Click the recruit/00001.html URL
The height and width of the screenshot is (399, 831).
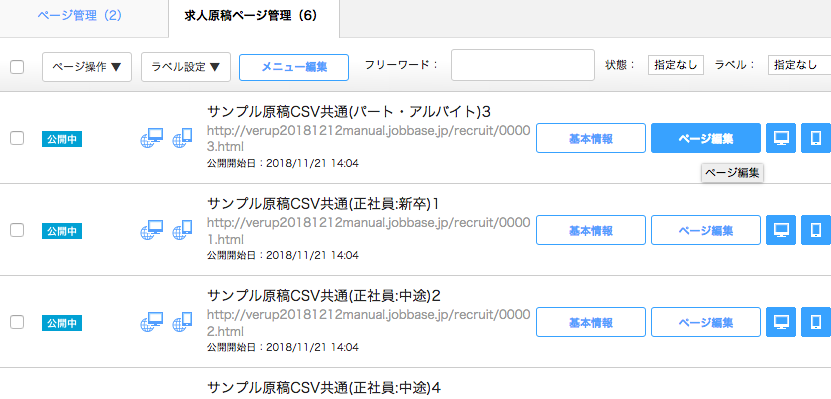tap(368, 230)
